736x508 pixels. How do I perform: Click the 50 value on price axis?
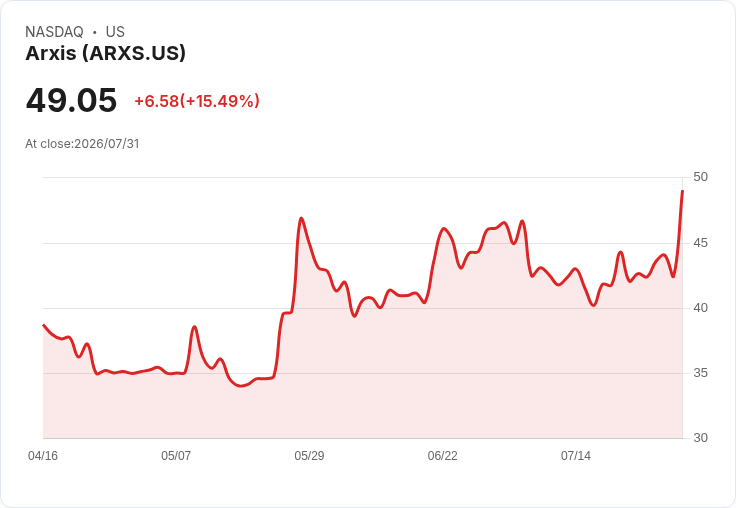pyautogui.click(x=700, y=177)
